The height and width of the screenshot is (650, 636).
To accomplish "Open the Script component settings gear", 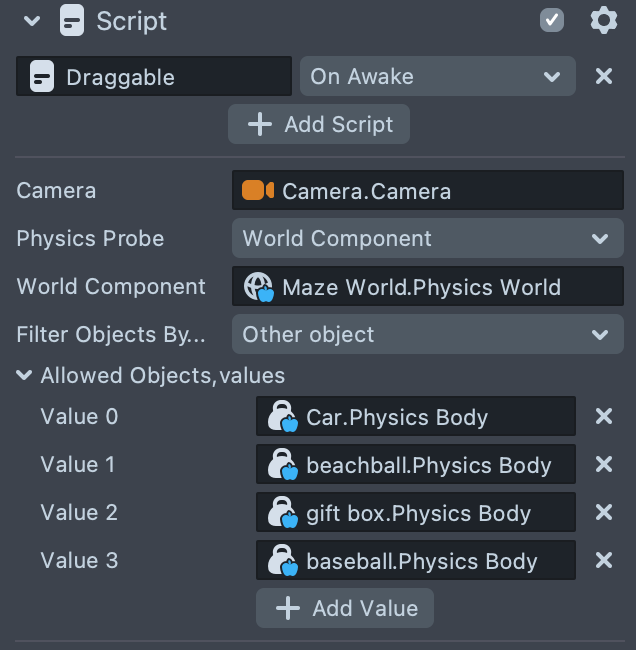I will point(604,20).
